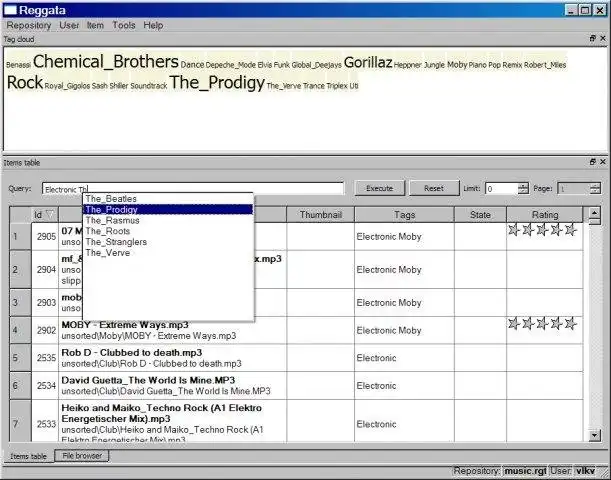Click Royal_Gigolos tag in tag cloud

[67, 86]
